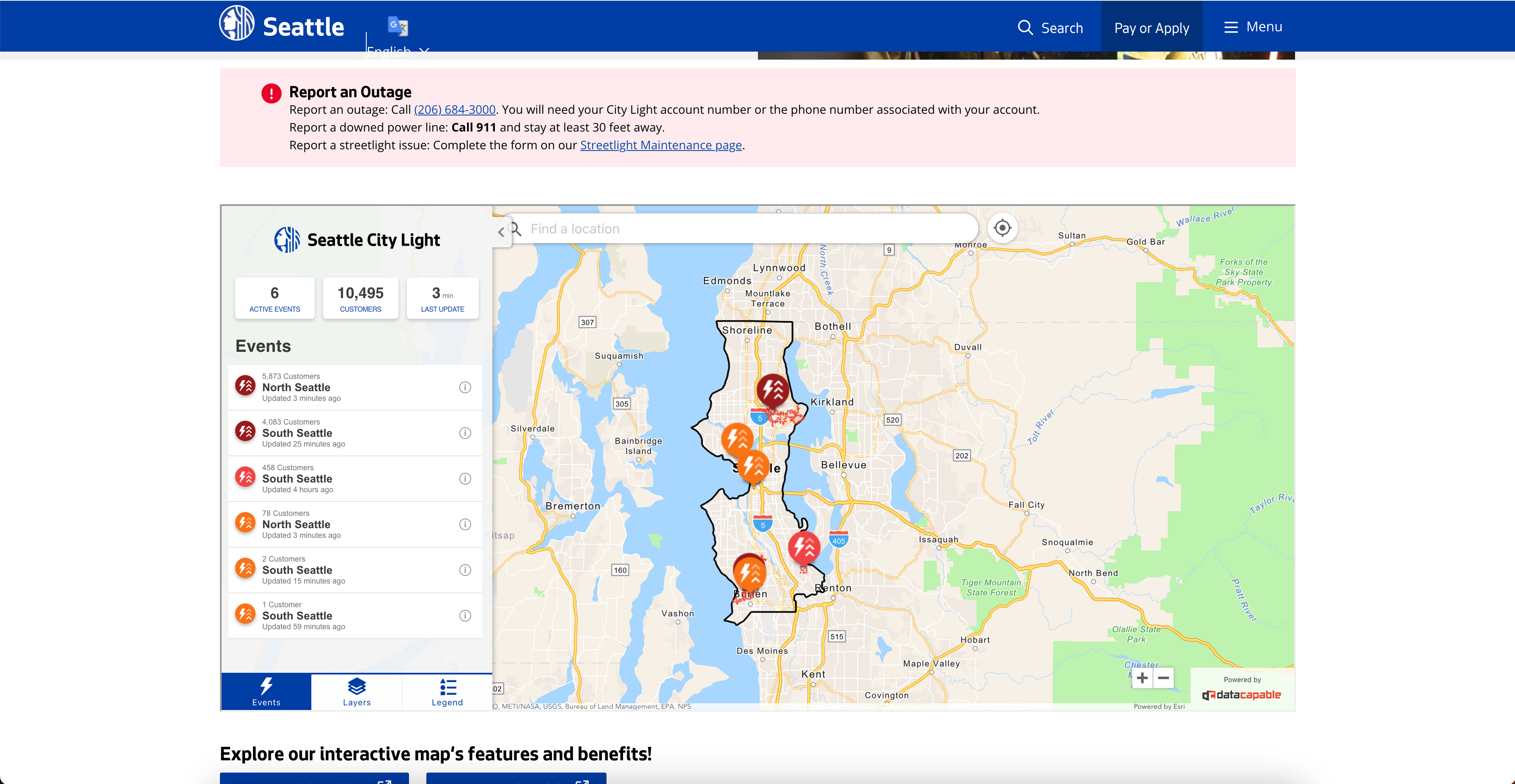
Task: Open info for 5,873 Customers North Seattle event
Action: [x=465, y=387]
